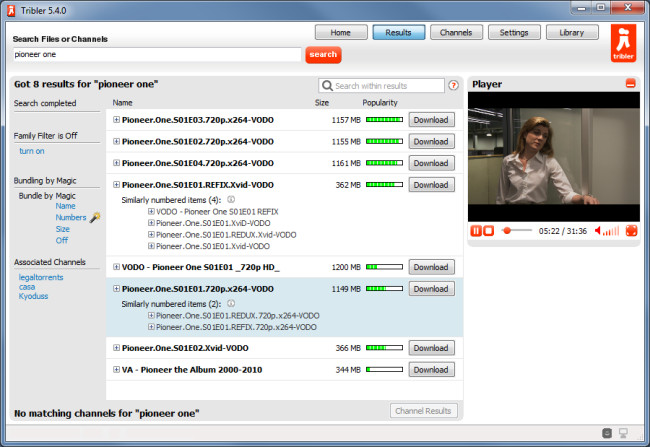
Task: Expand Pioneer.One.S01E01.REFIX.Xvid-VODO result
Action: pyautogui.click(x=116, y=185)
